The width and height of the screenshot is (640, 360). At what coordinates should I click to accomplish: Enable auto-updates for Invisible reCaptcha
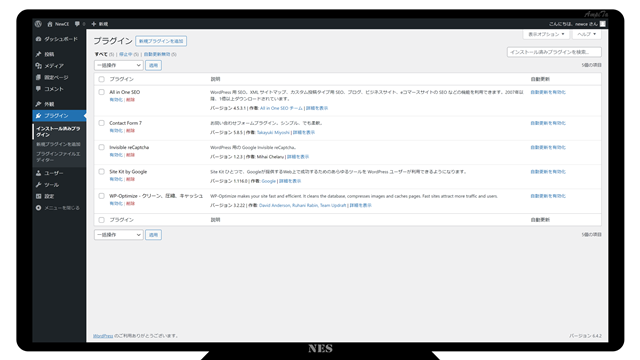(x=548, y=147)
